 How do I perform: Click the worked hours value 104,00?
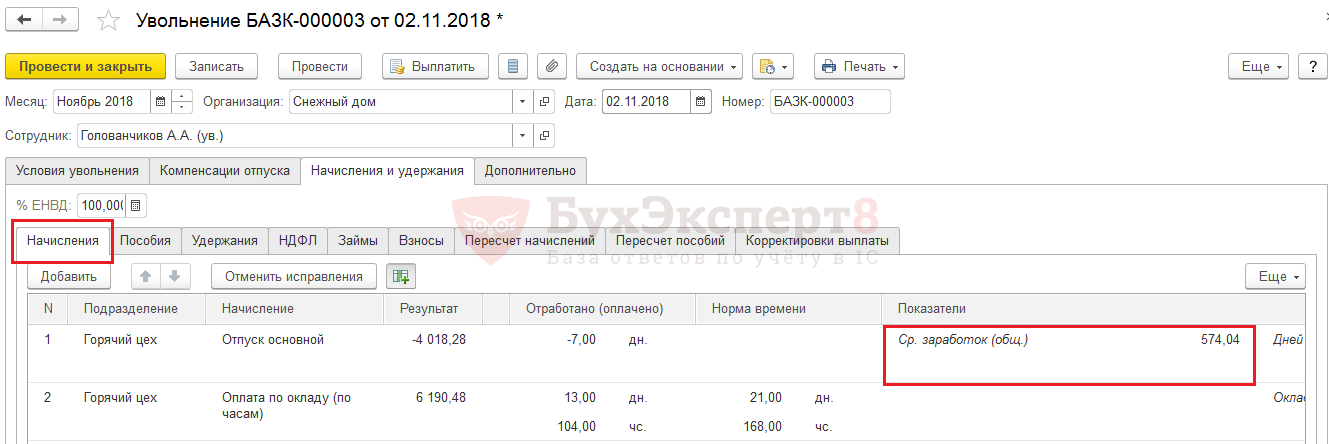pyautogui.click(x=576, y=426)
